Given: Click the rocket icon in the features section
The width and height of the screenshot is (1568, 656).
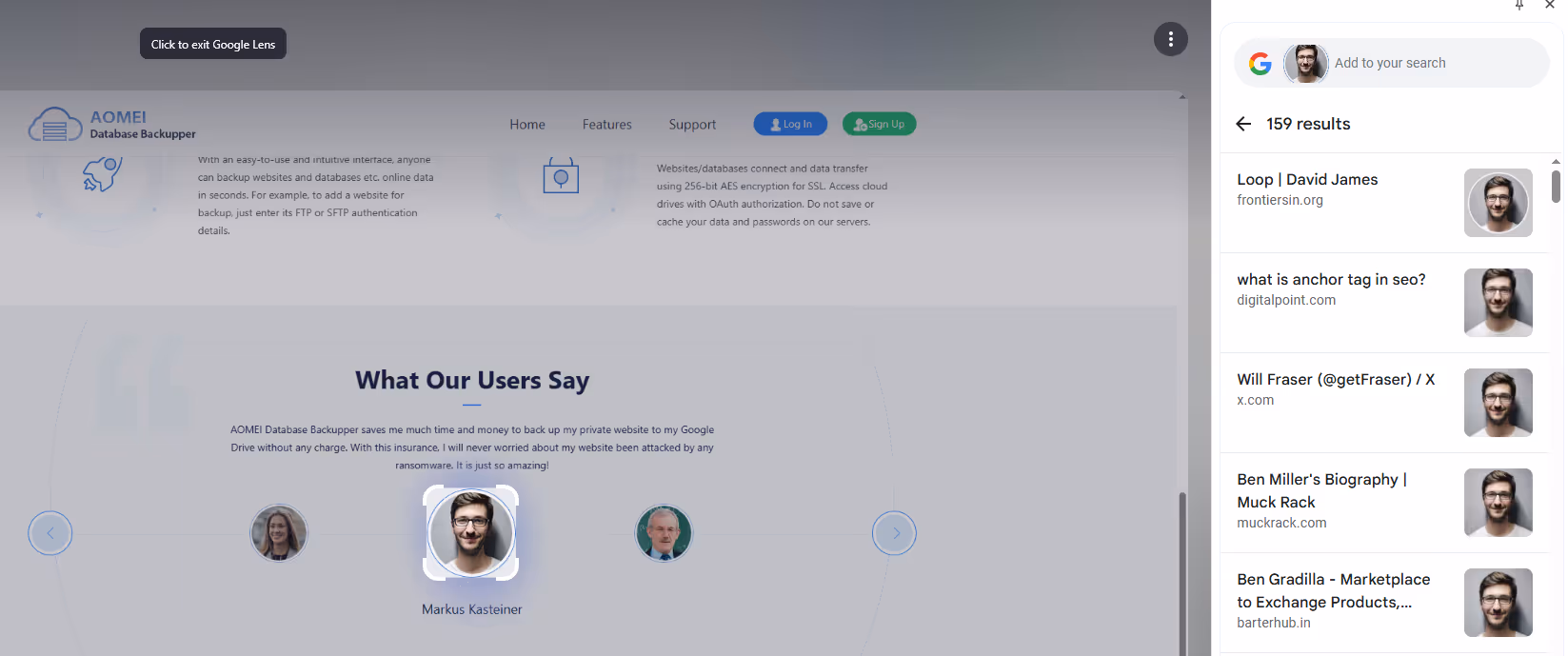Looking at the screenshot, I should [102, 174].
